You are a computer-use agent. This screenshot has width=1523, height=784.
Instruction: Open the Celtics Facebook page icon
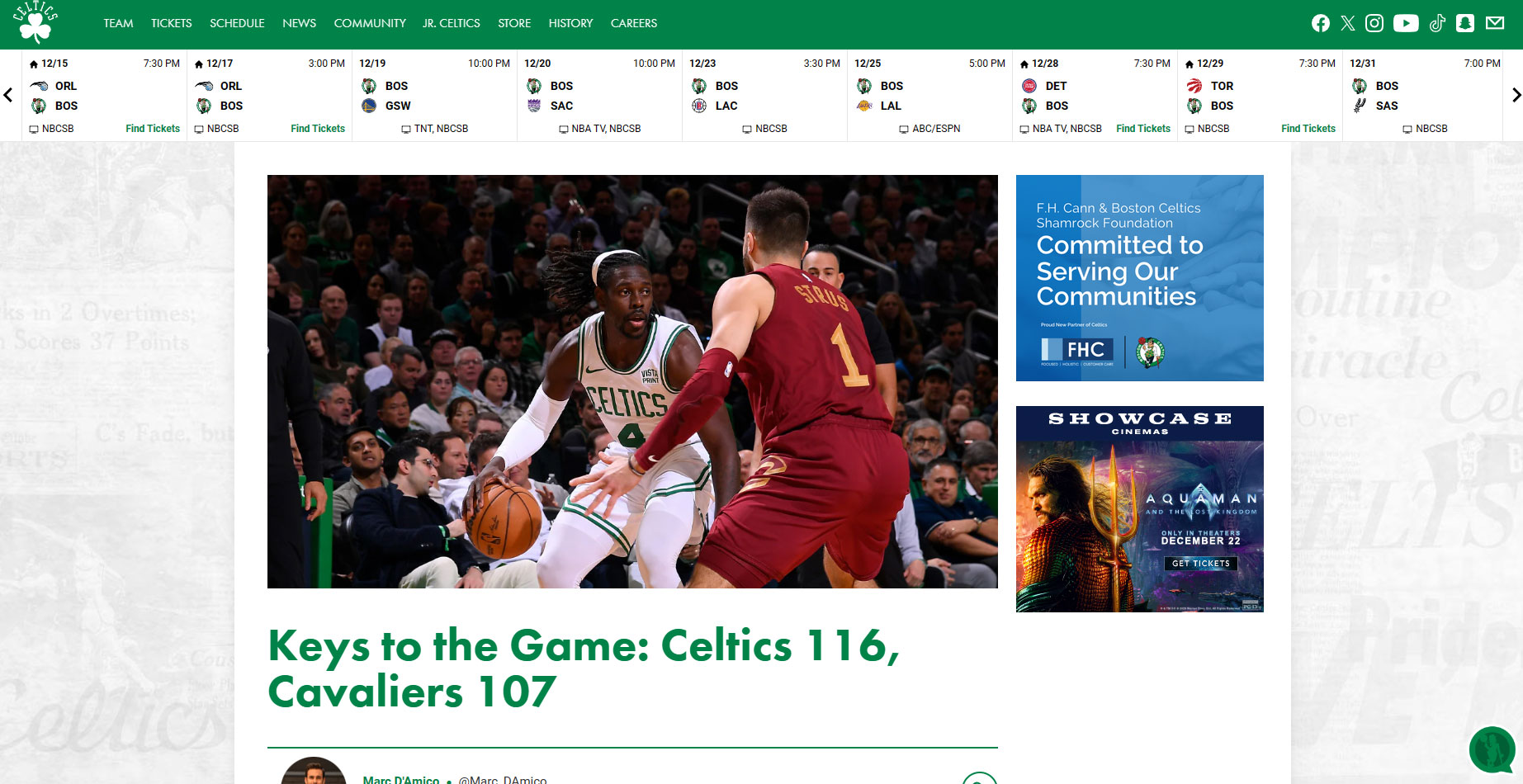pos(1321,23)
